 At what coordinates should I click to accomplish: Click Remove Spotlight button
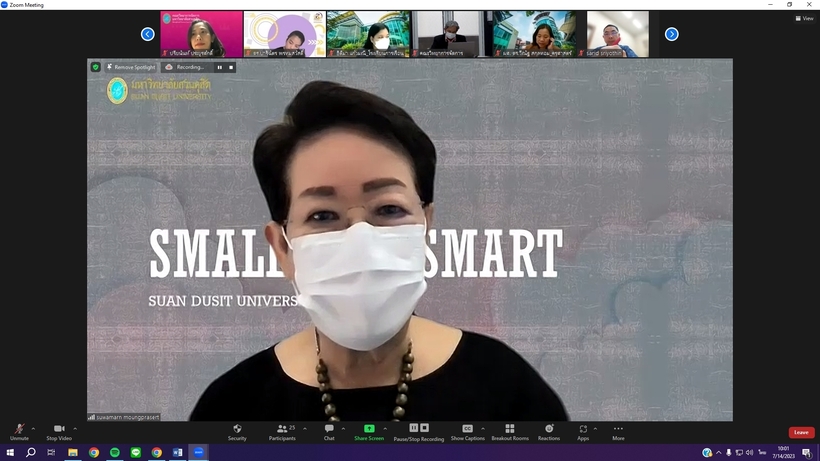(131, 67)
